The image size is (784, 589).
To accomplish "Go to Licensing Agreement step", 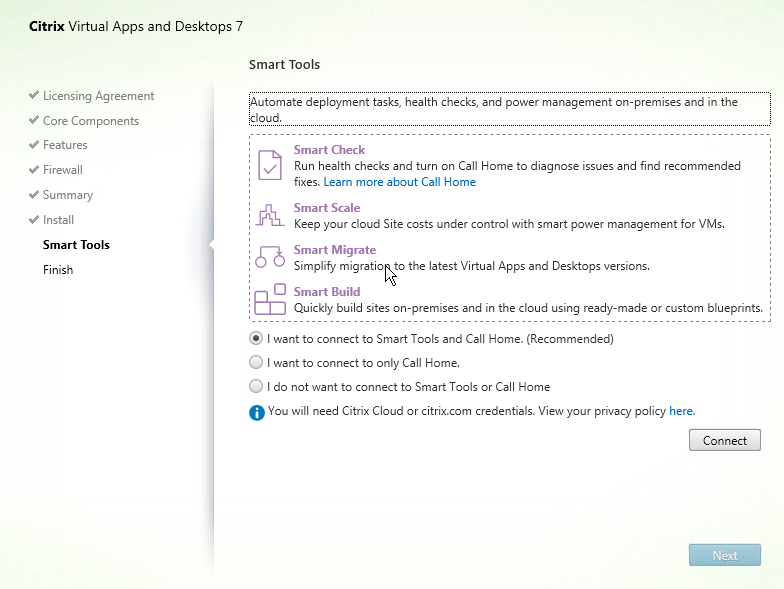I will click(98, 96).
